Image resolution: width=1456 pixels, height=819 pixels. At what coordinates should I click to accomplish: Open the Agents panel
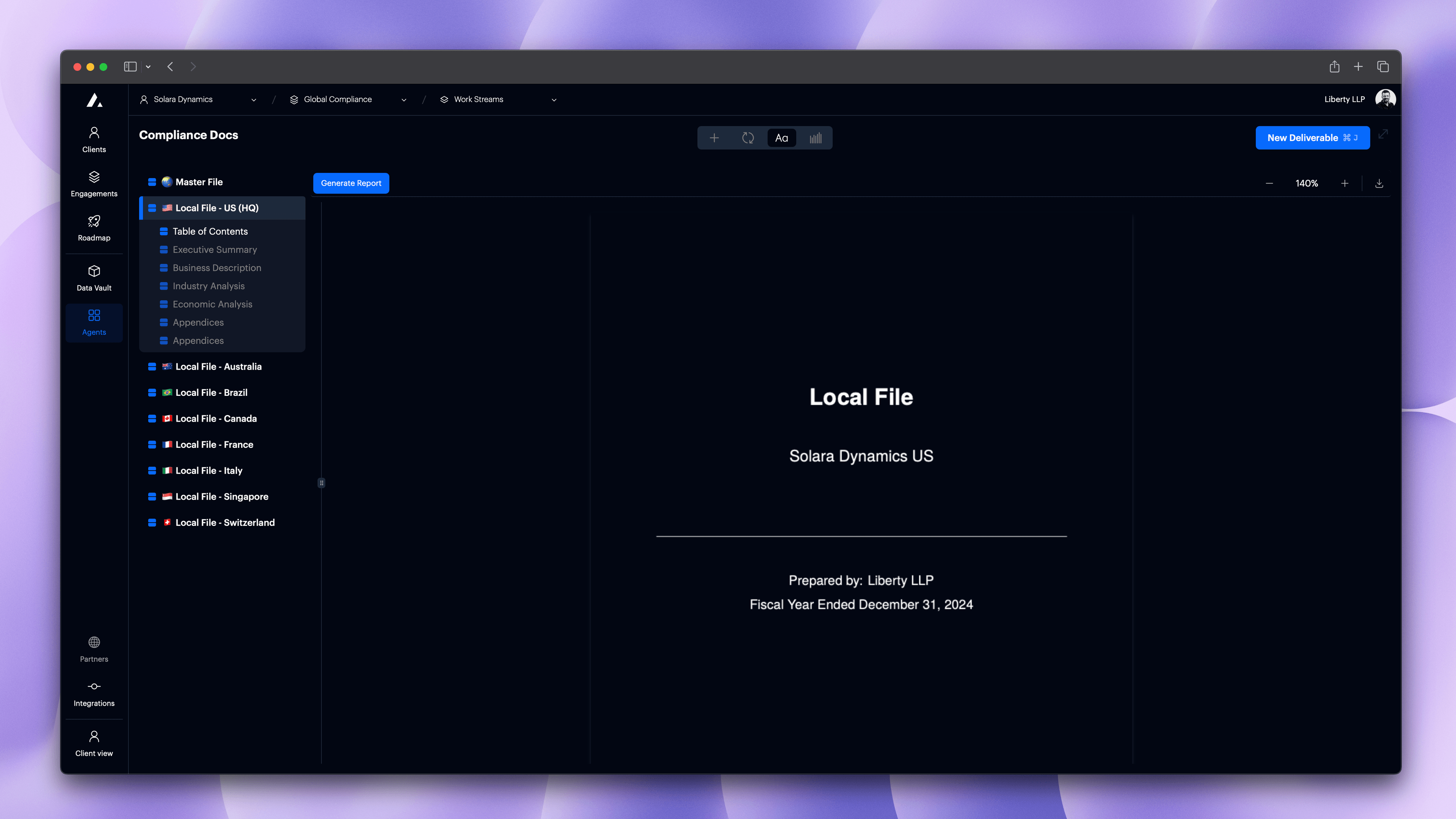[94, 322]
